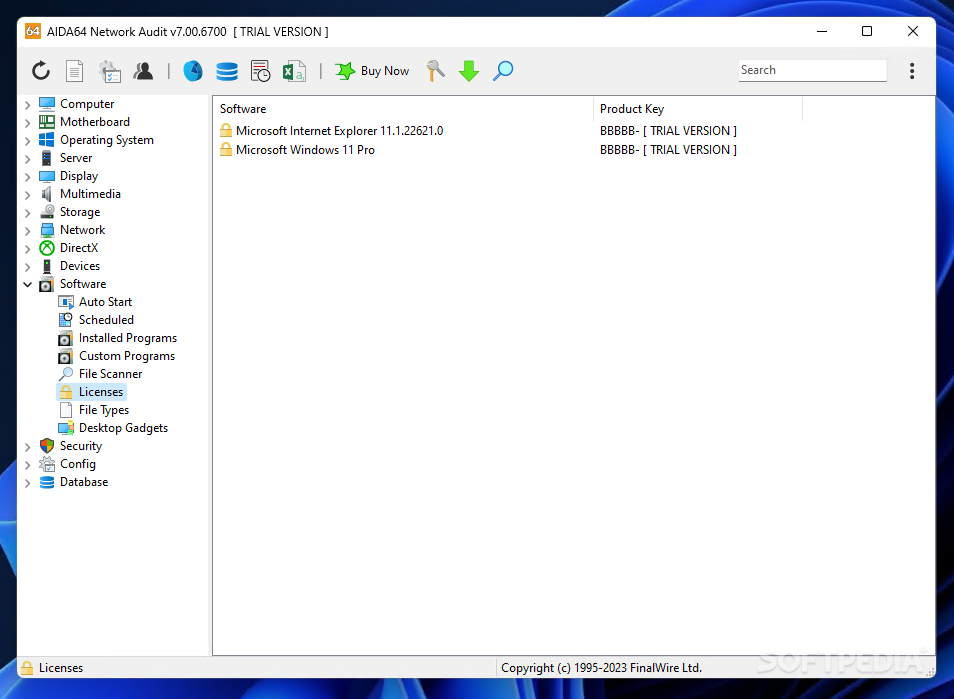This screenshot has height=699, width=954.
Task: Select Auto Start under Software
Action: coord(105,302)
